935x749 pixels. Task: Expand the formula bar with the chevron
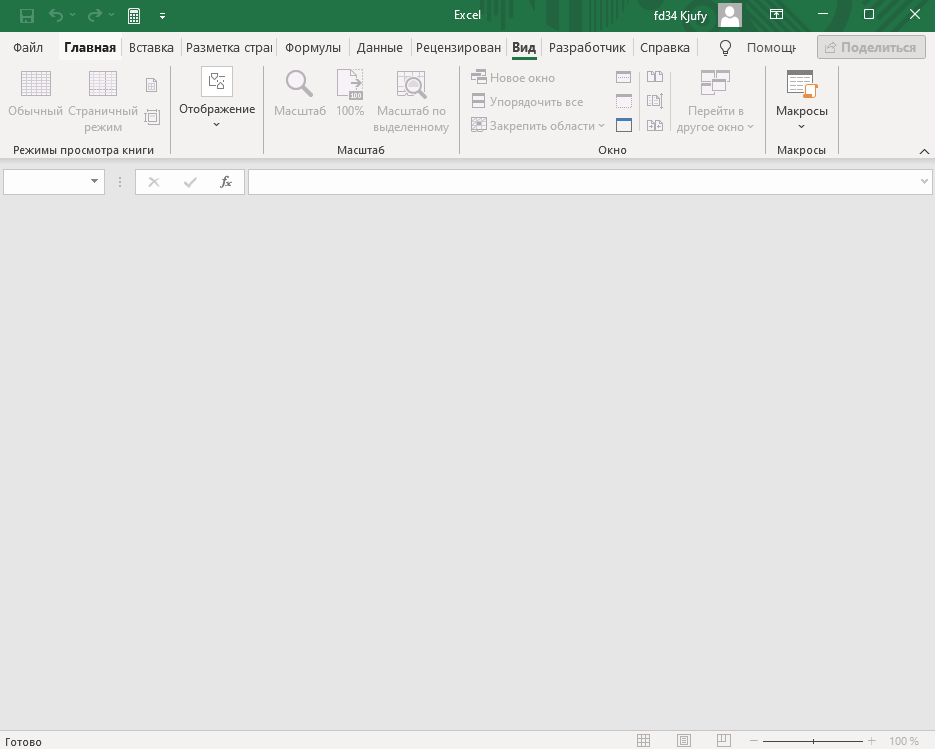click(x=924, y=182)
